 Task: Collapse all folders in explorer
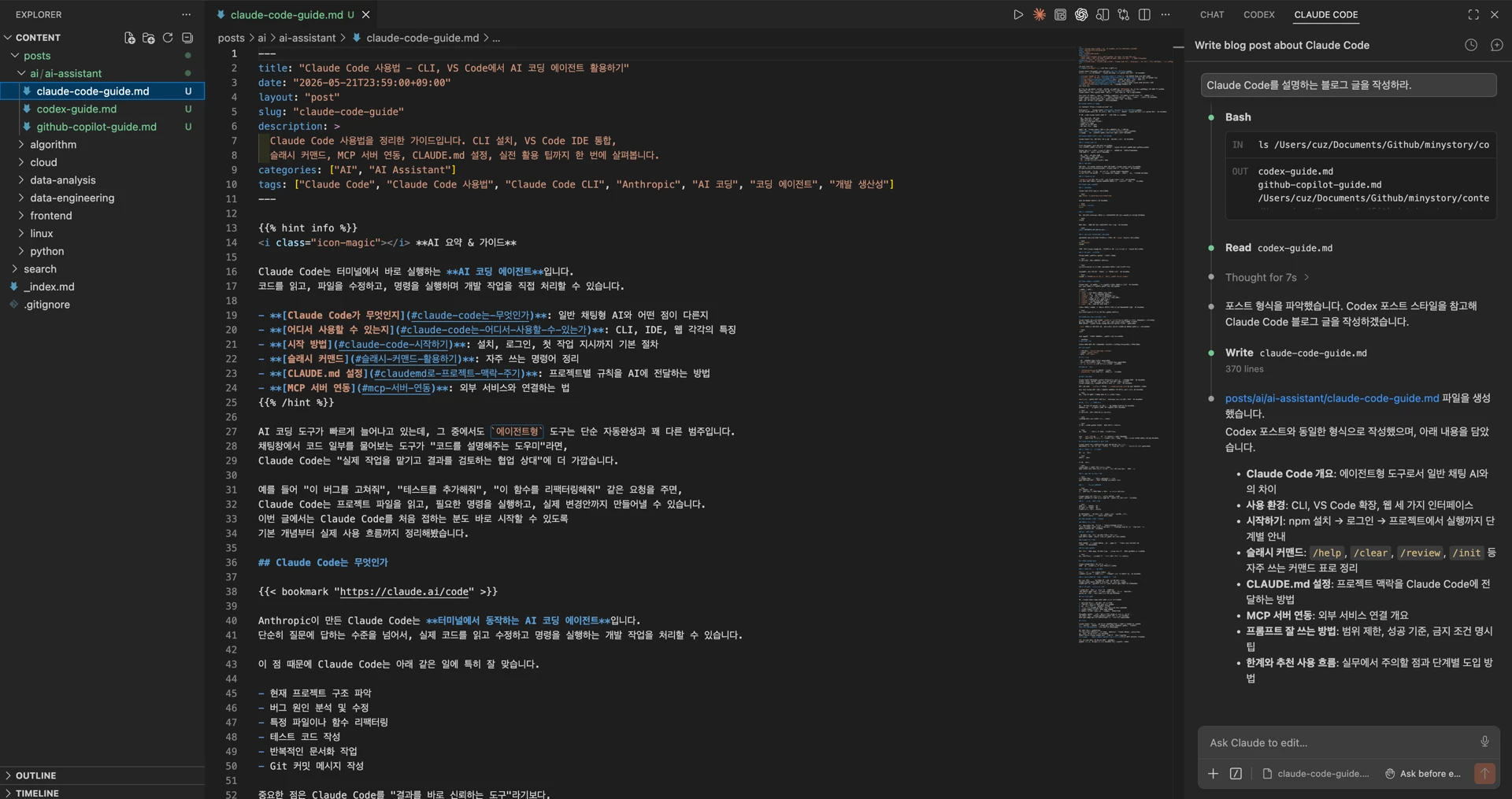187,38
